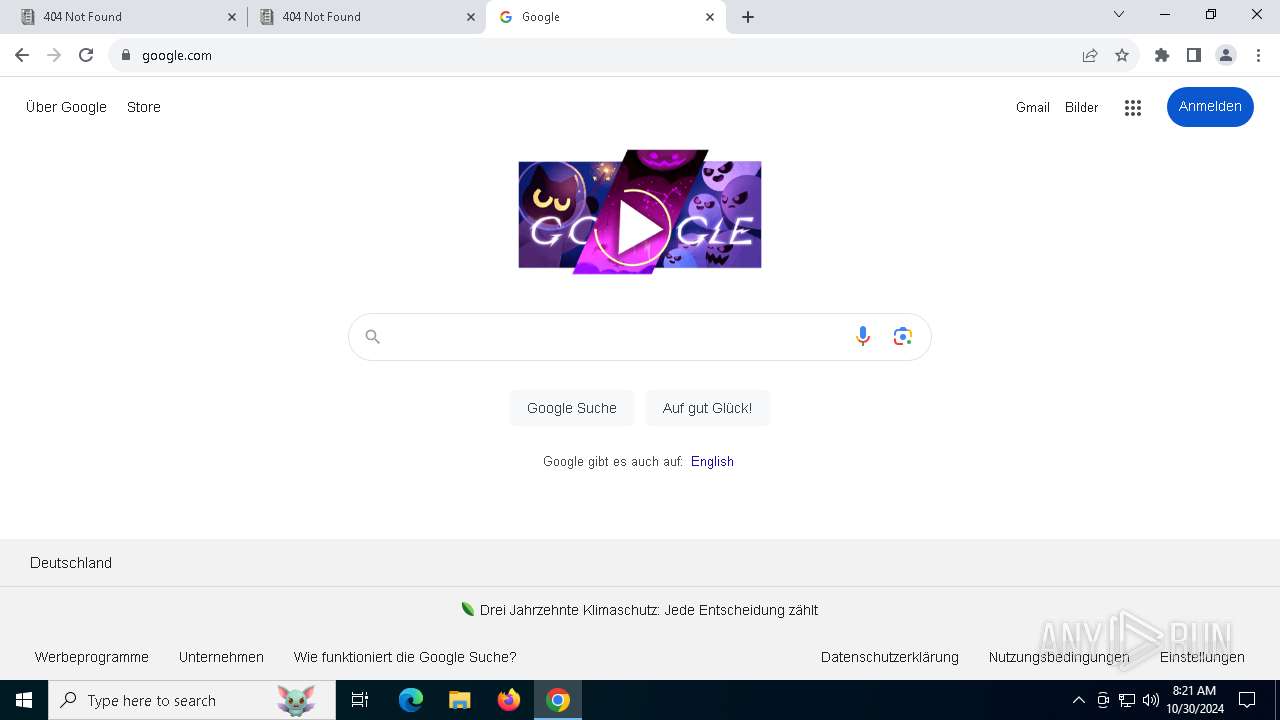Open Chrome three-dot menu
Image resolution: width=1280 pixels, height=720 pixels.
tap(1258, 55)
